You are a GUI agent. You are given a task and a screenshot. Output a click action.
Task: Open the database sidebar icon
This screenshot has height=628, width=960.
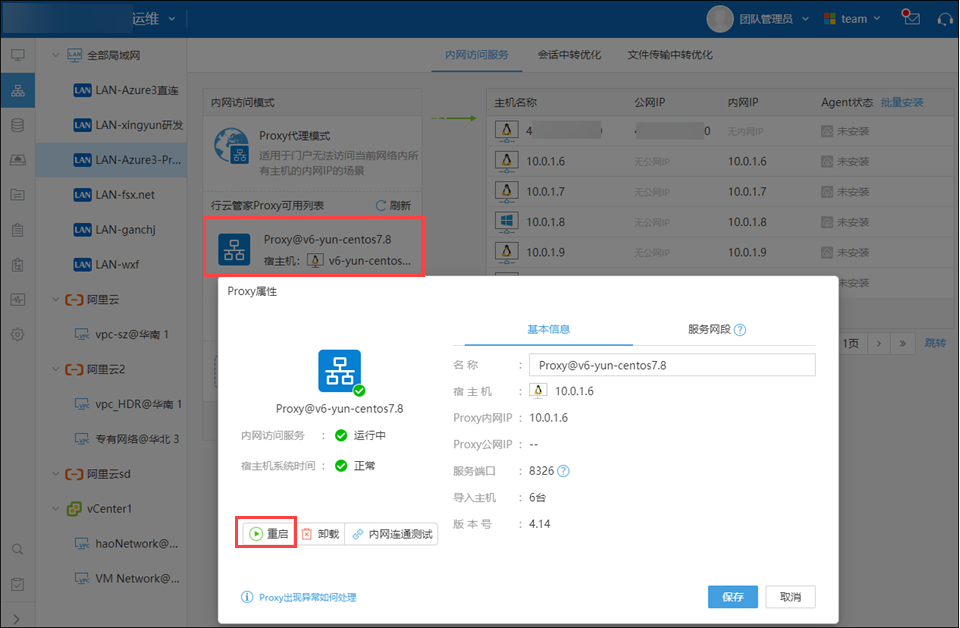click(17, 125)
